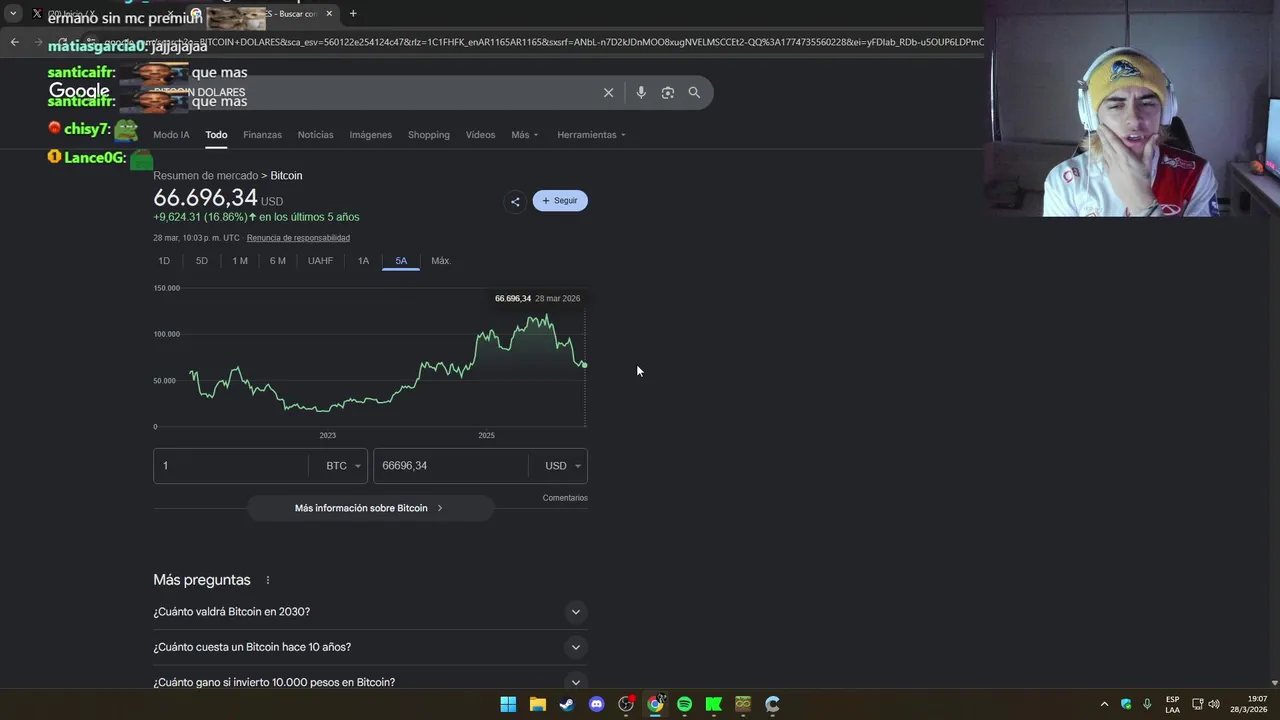This screenshot has height=720, width=1280.
Task: Share the Bitcoin market summary
Action: click(515, 201)
